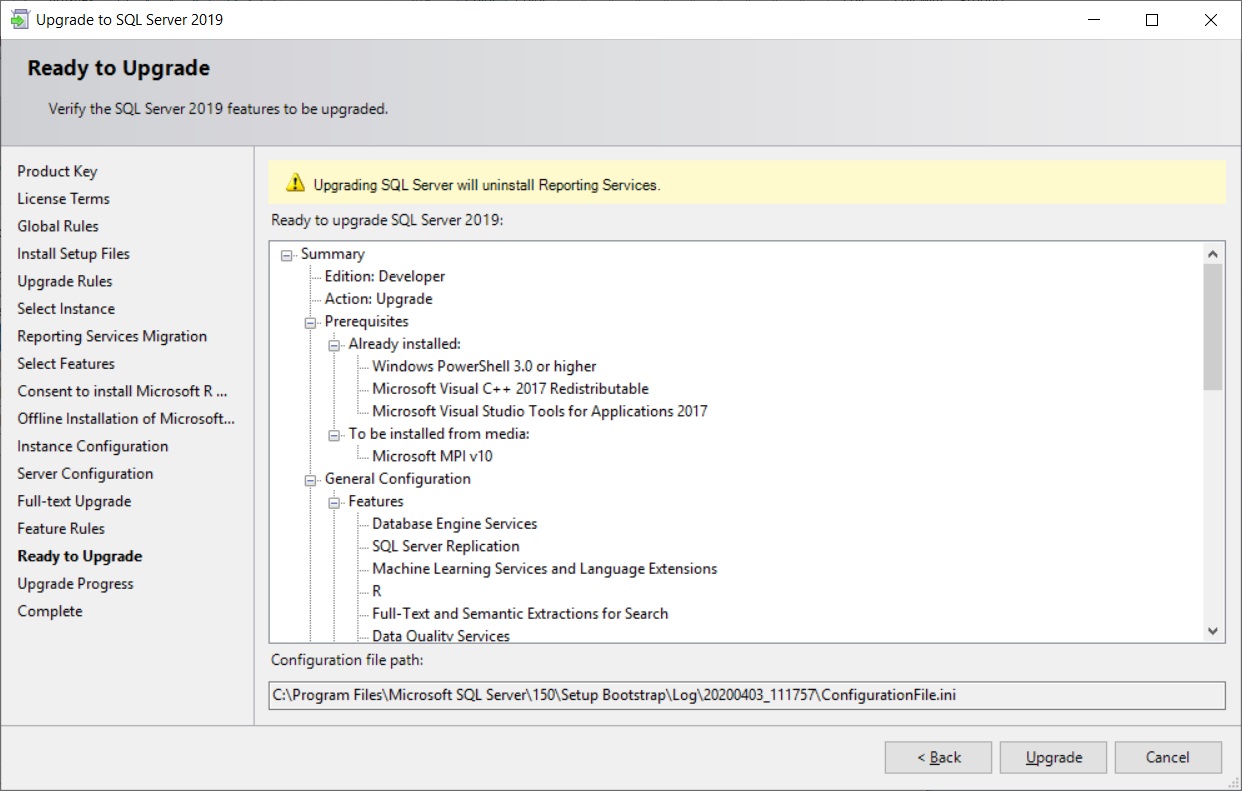1242x791 pixels.
Task: Select the Action: Upgrade row
Action: coord(379,299)
